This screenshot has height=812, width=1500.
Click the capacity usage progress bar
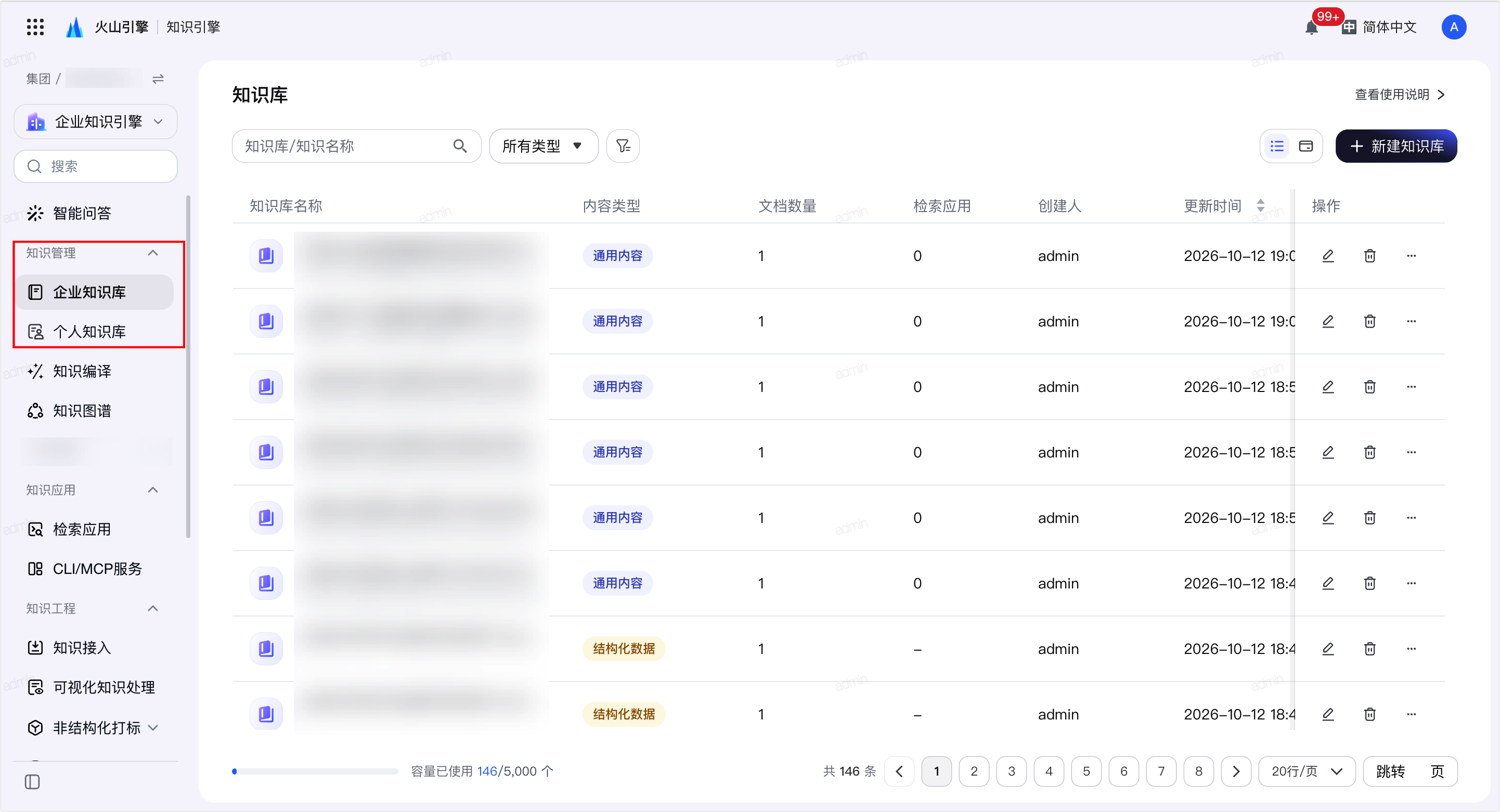(315, 771)
